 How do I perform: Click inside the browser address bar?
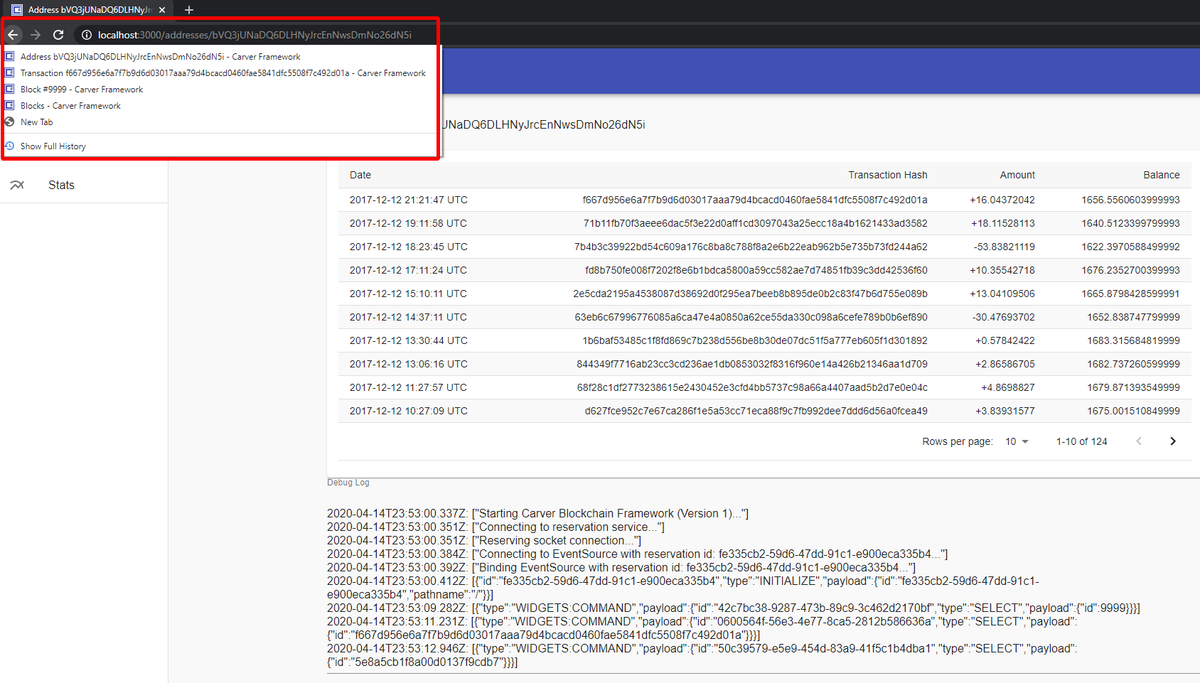click(x=250, y=33)
